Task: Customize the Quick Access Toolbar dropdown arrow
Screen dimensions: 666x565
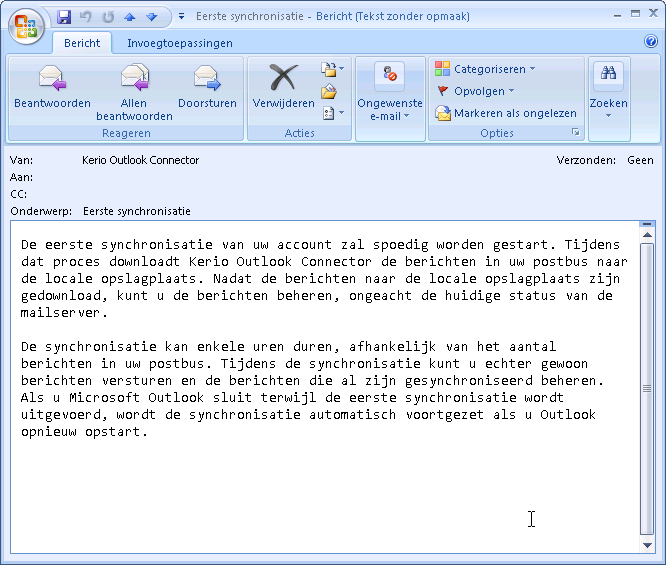Action: pyautogui.click(x=181, y=17)
